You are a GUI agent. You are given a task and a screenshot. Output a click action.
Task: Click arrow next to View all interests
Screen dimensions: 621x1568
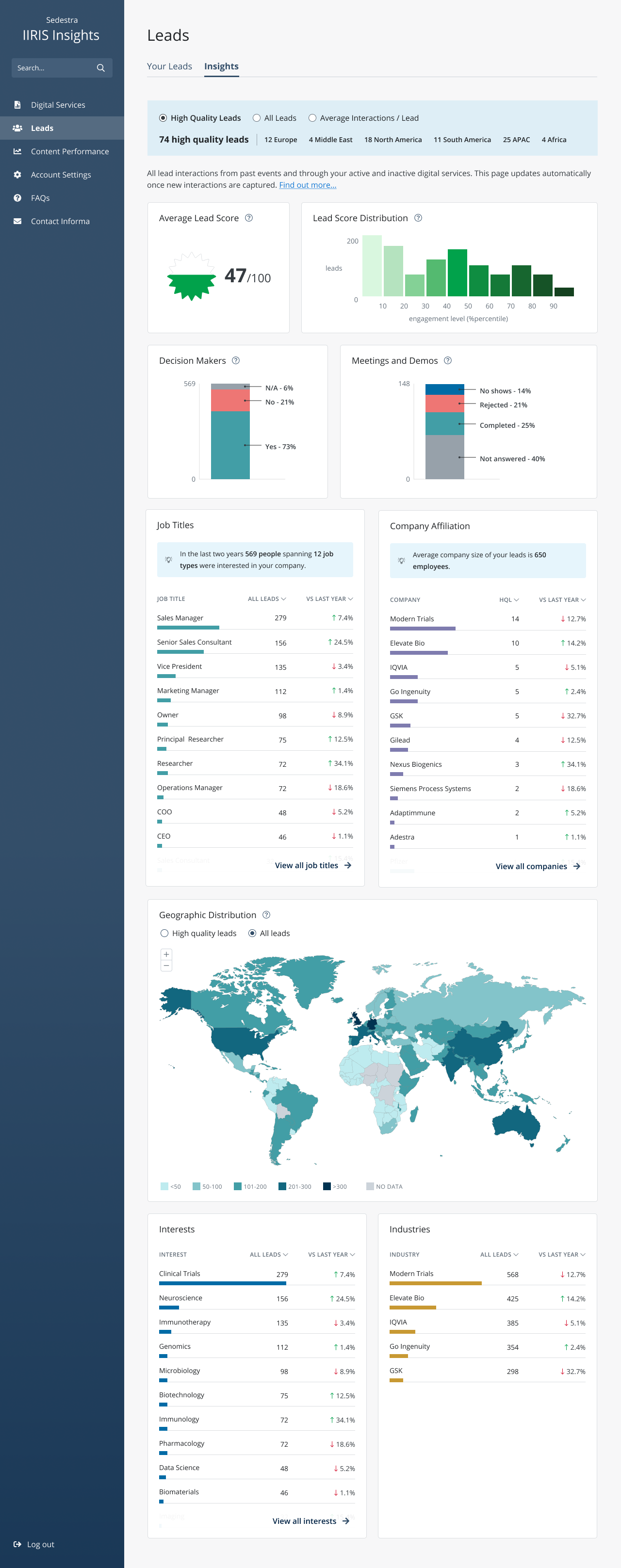(x=346, y=1520)
